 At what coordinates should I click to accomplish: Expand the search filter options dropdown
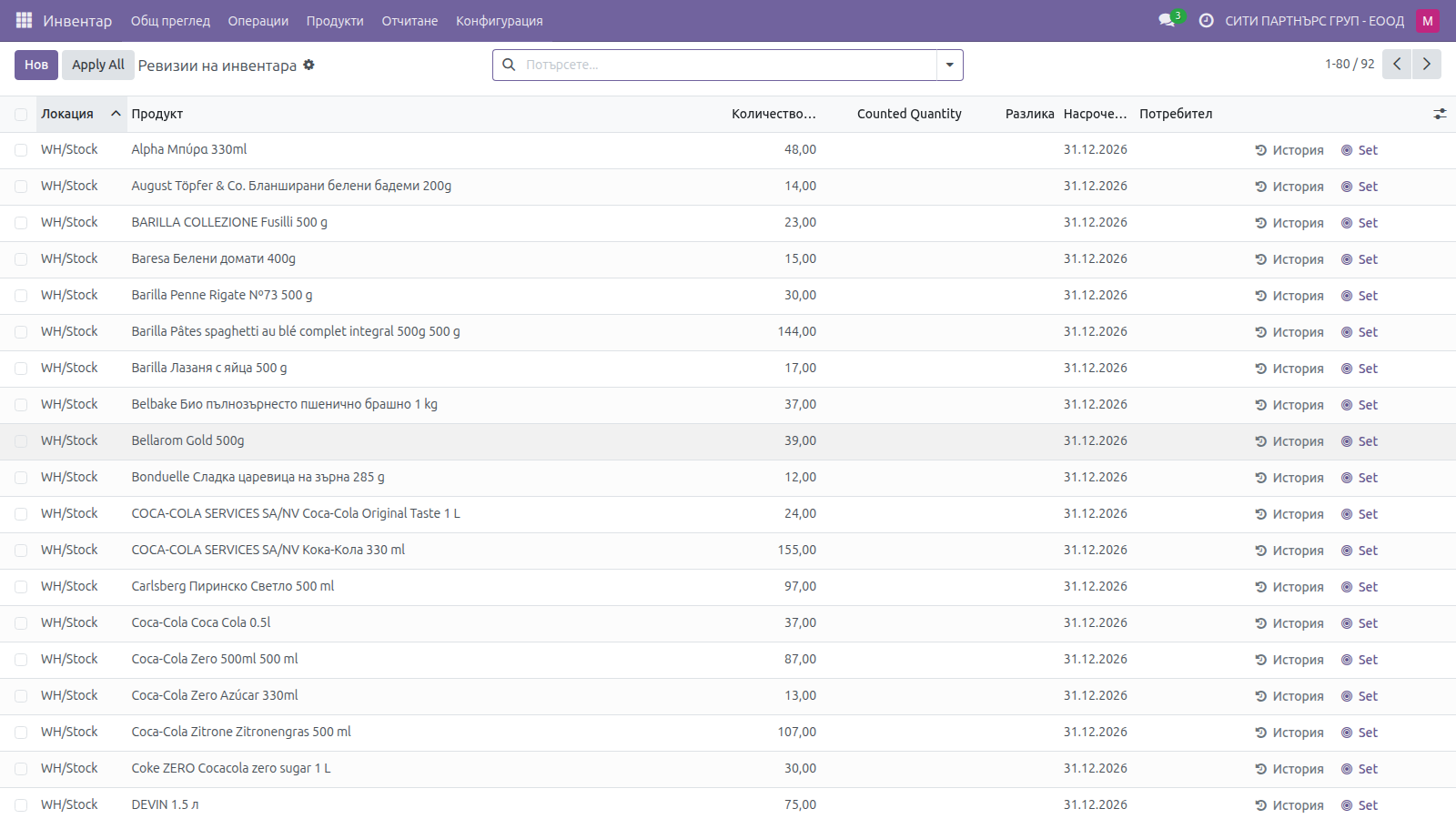click(949, 65)
